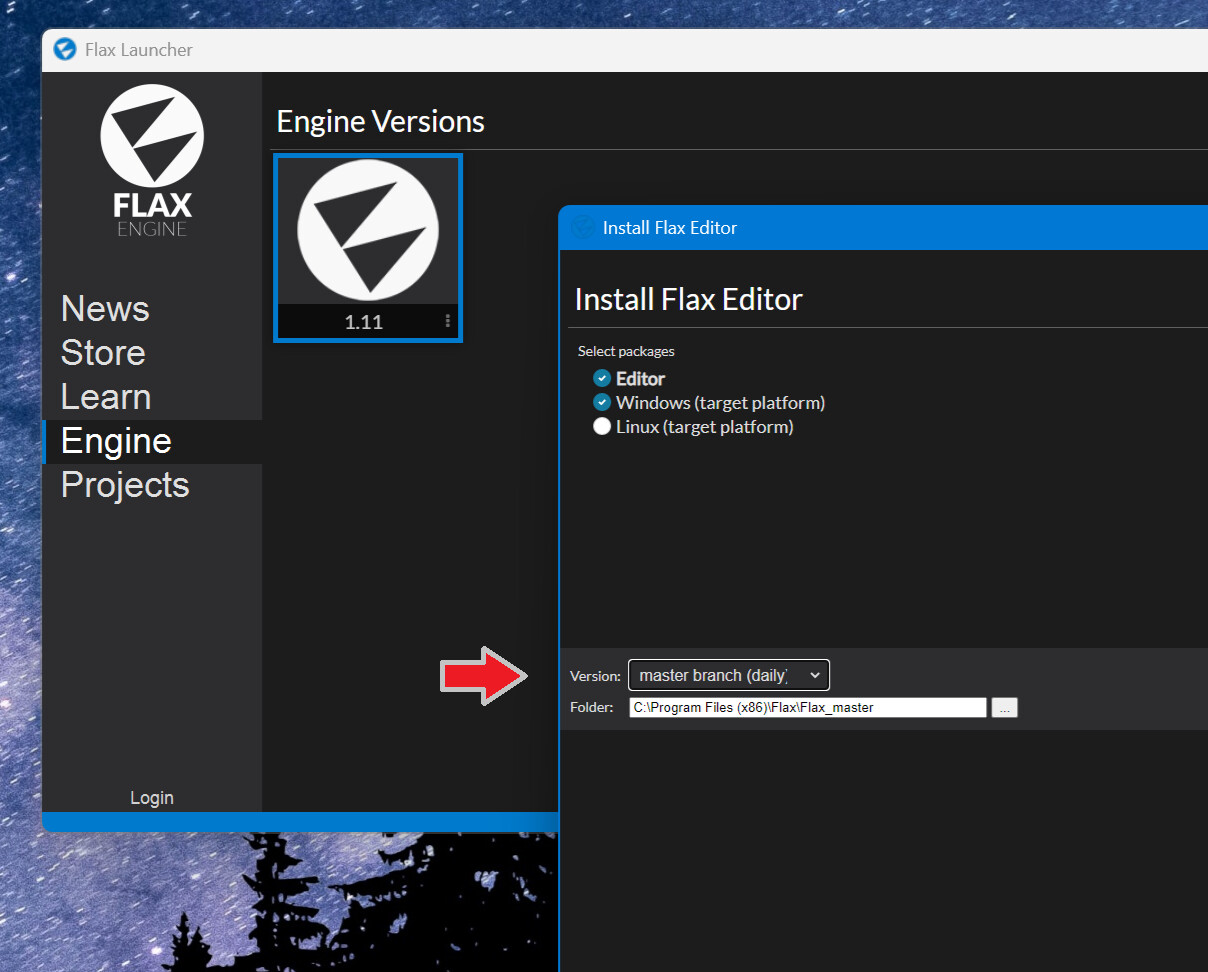
Task: Click the Engine Versions heading
Action: coord(380,122)
